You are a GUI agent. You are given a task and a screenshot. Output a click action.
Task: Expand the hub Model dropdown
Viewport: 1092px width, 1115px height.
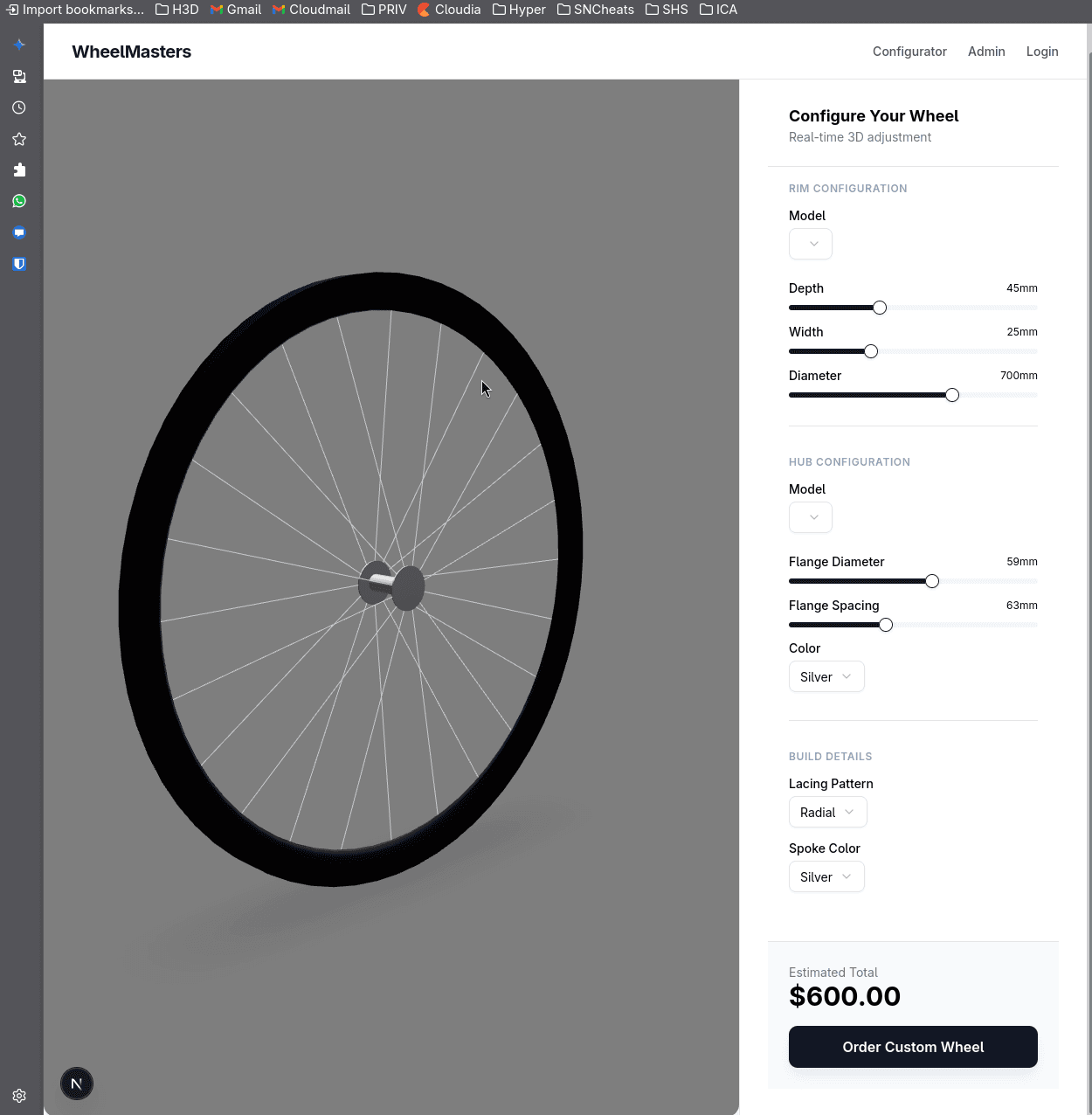click(811, 517)
